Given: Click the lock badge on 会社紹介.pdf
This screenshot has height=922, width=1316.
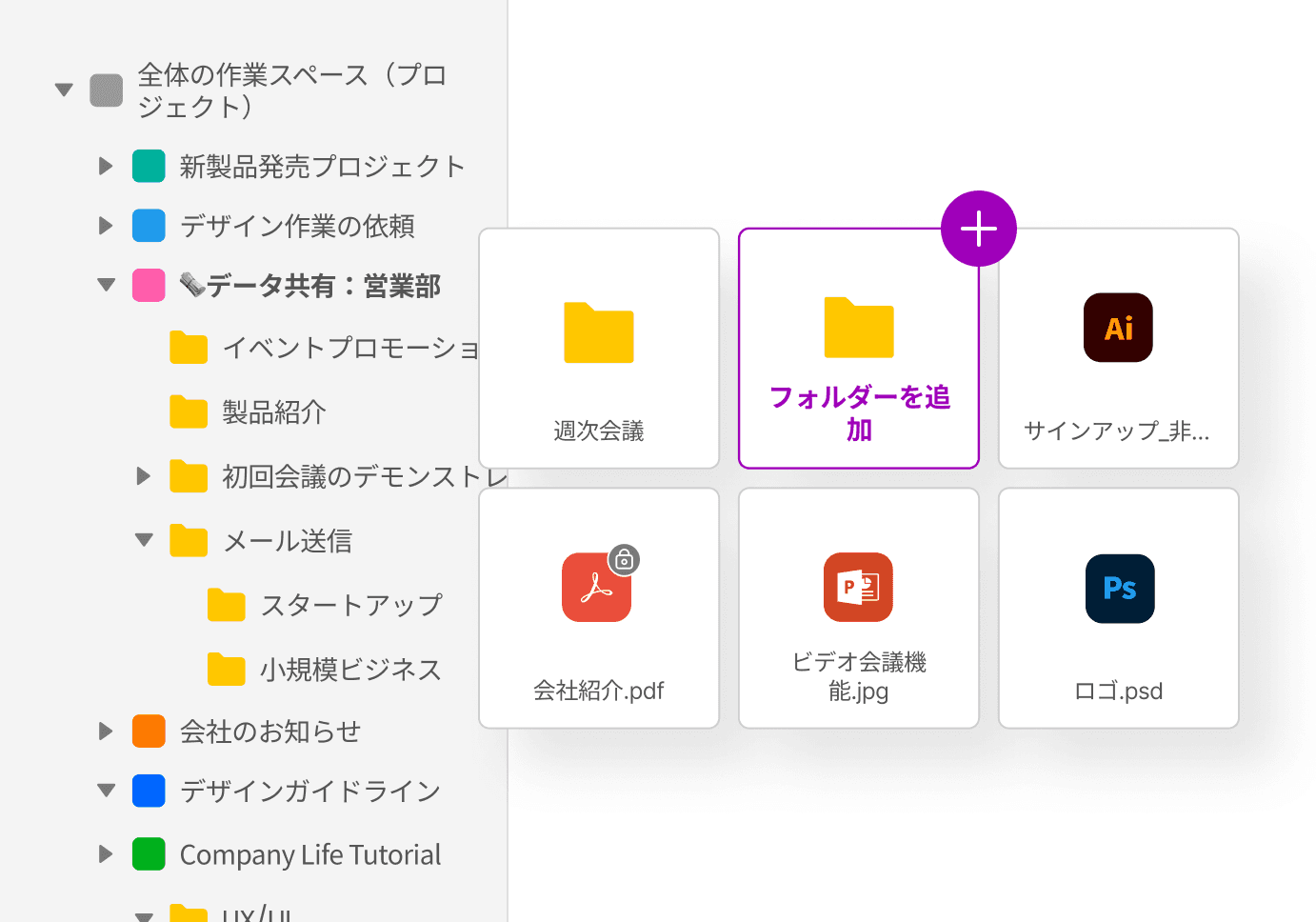Looking at the screenshot, I should point(624,560).
